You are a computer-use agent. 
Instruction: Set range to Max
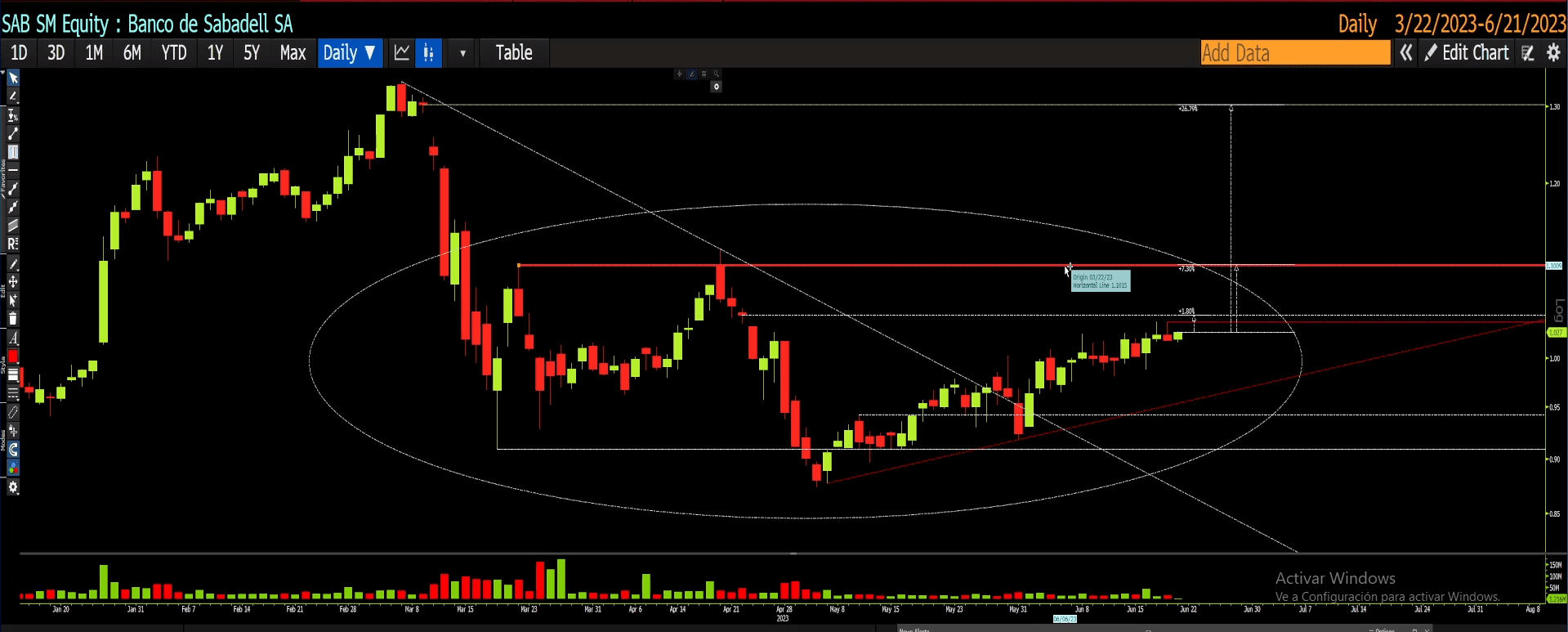click(x=293, y=53)
